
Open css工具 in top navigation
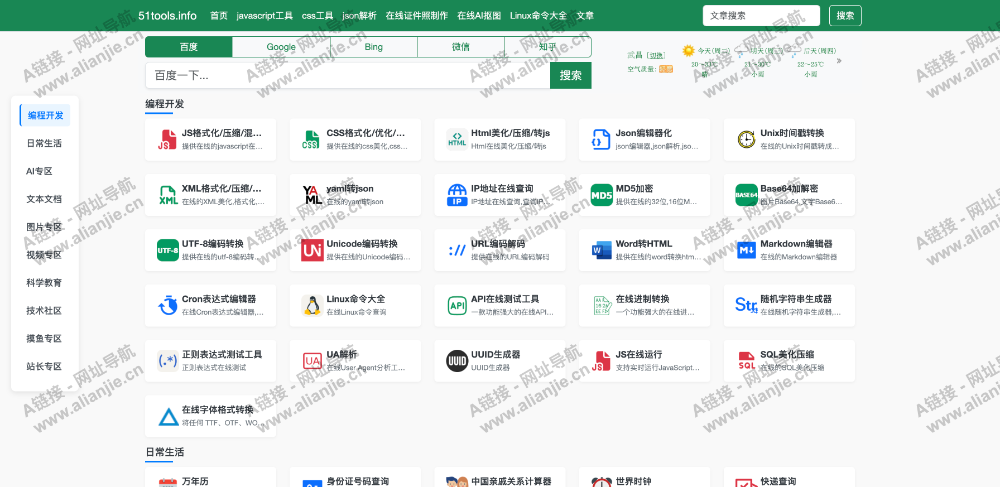click(318, 15)
